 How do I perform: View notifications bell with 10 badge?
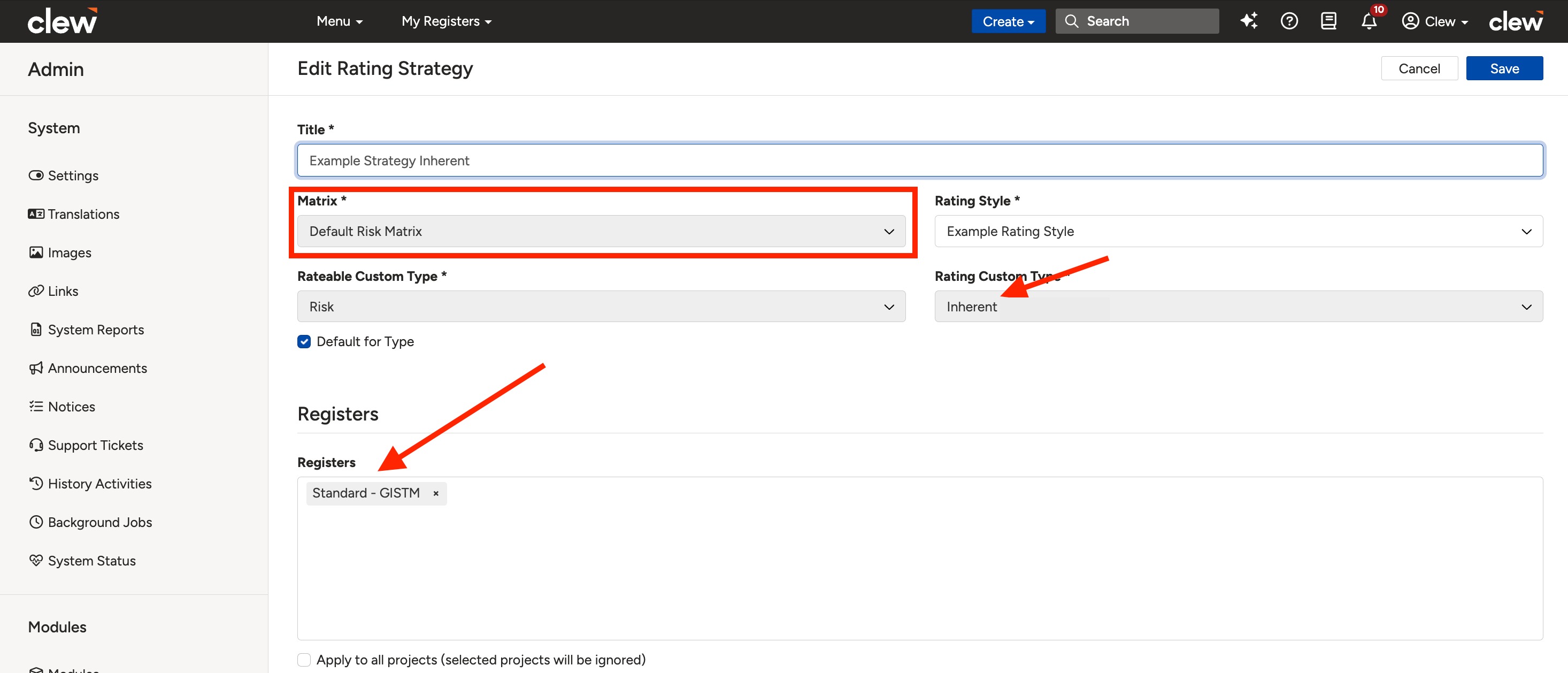tap(1370, 19)
